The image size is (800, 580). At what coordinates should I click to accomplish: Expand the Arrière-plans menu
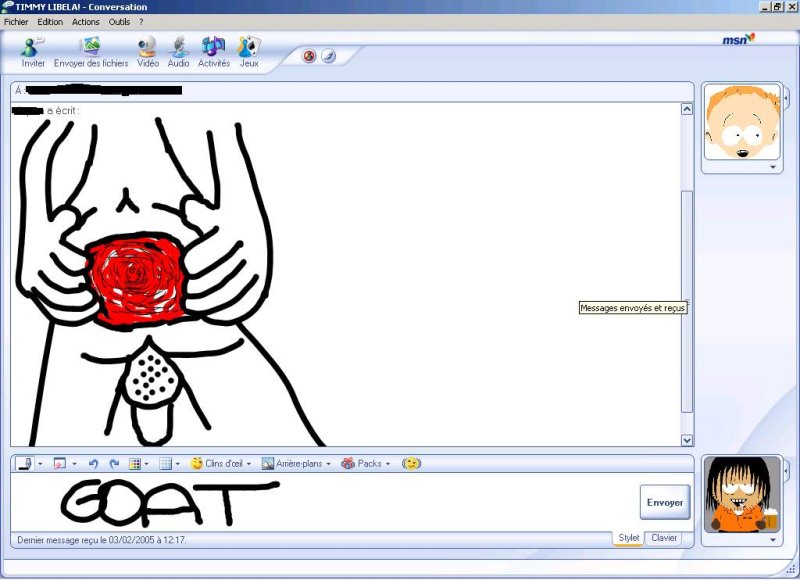295,463
